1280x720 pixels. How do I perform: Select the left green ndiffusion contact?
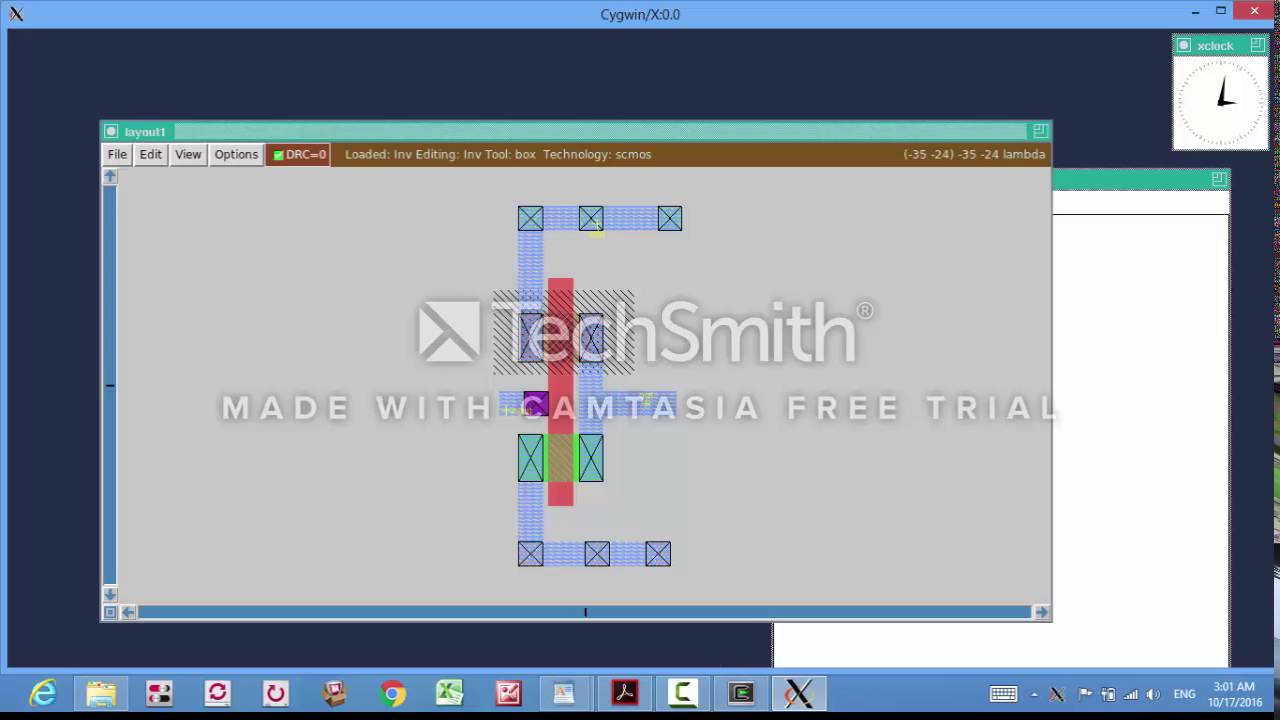coord(530,458)
